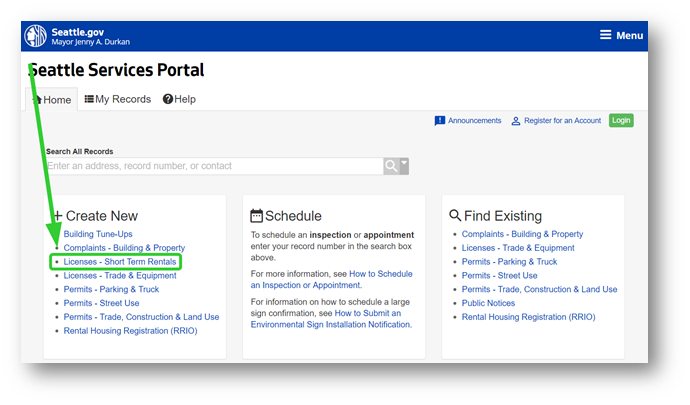Viewport: 690px width, 405px height.
Task: Switch to the Home tab
Action: click(51, 100)
